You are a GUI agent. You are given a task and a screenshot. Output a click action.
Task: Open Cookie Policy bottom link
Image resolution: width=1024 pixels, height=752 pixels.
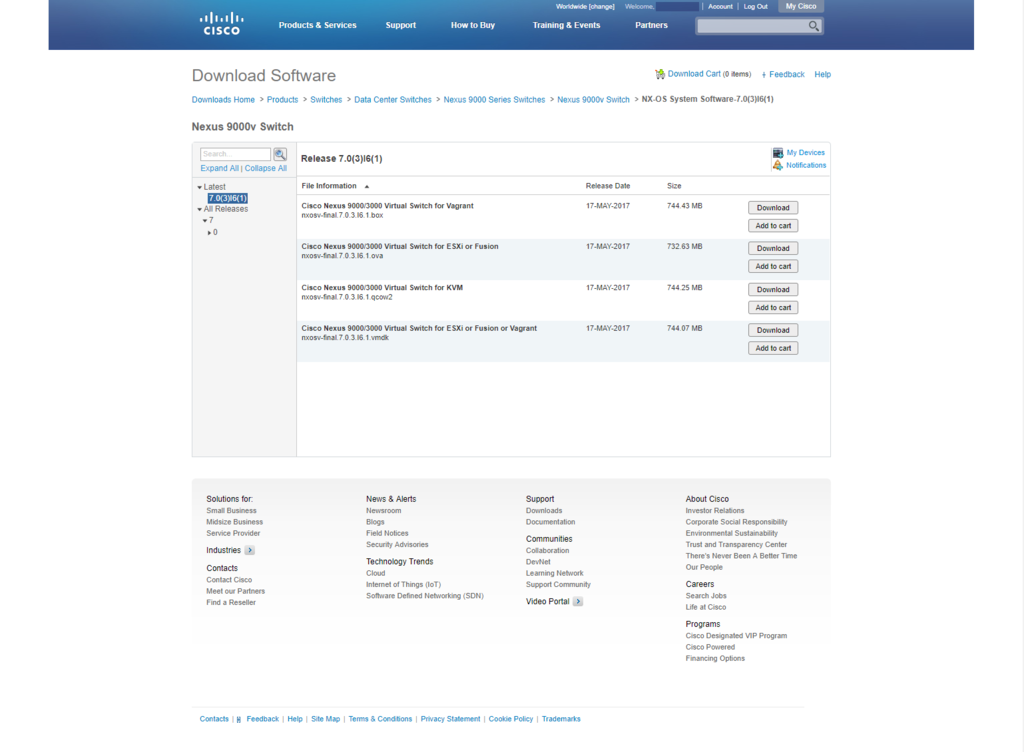click(x=511, y=719)
